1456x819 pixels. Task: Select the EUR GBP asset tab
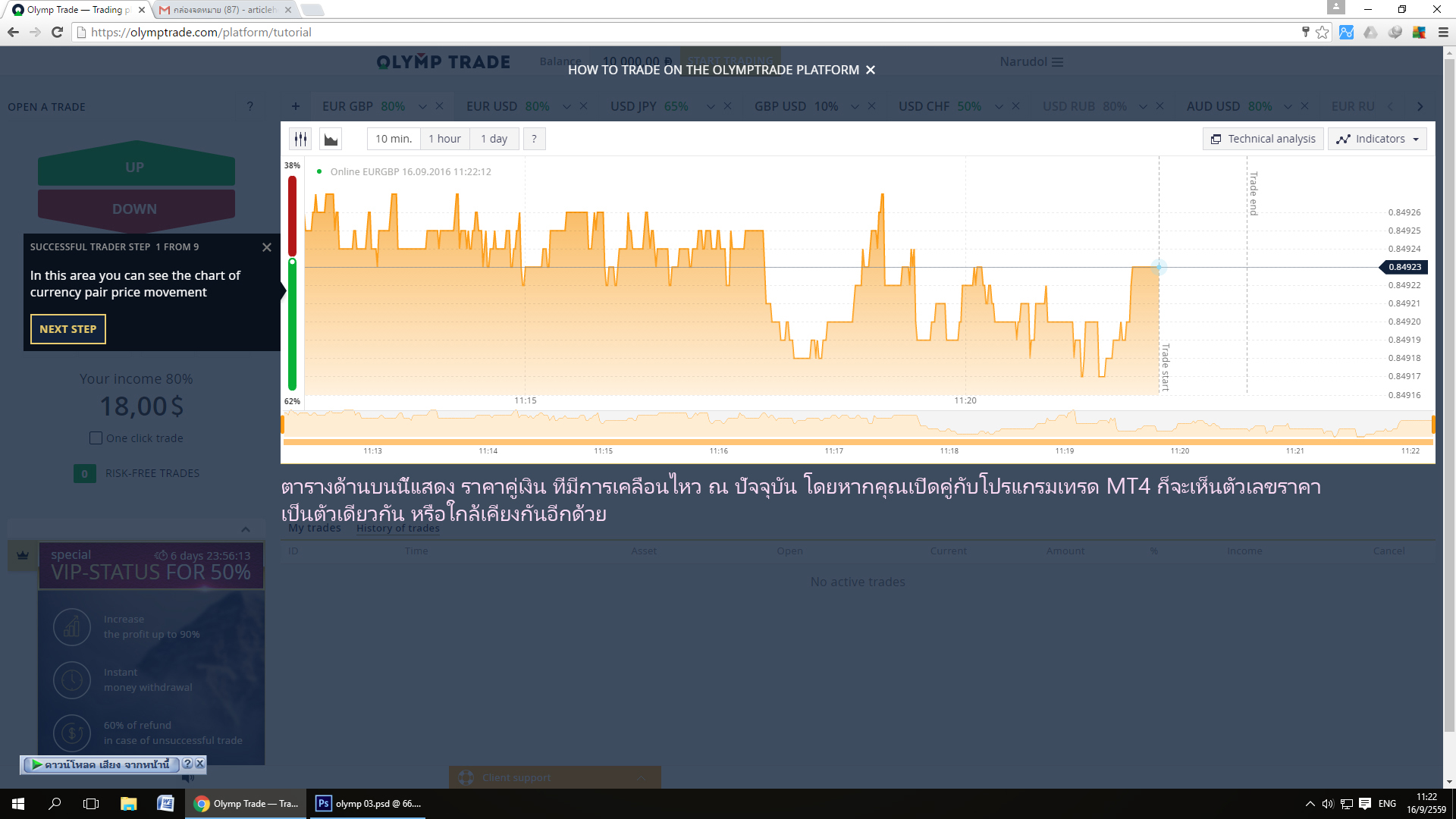(x=363, y=106)
